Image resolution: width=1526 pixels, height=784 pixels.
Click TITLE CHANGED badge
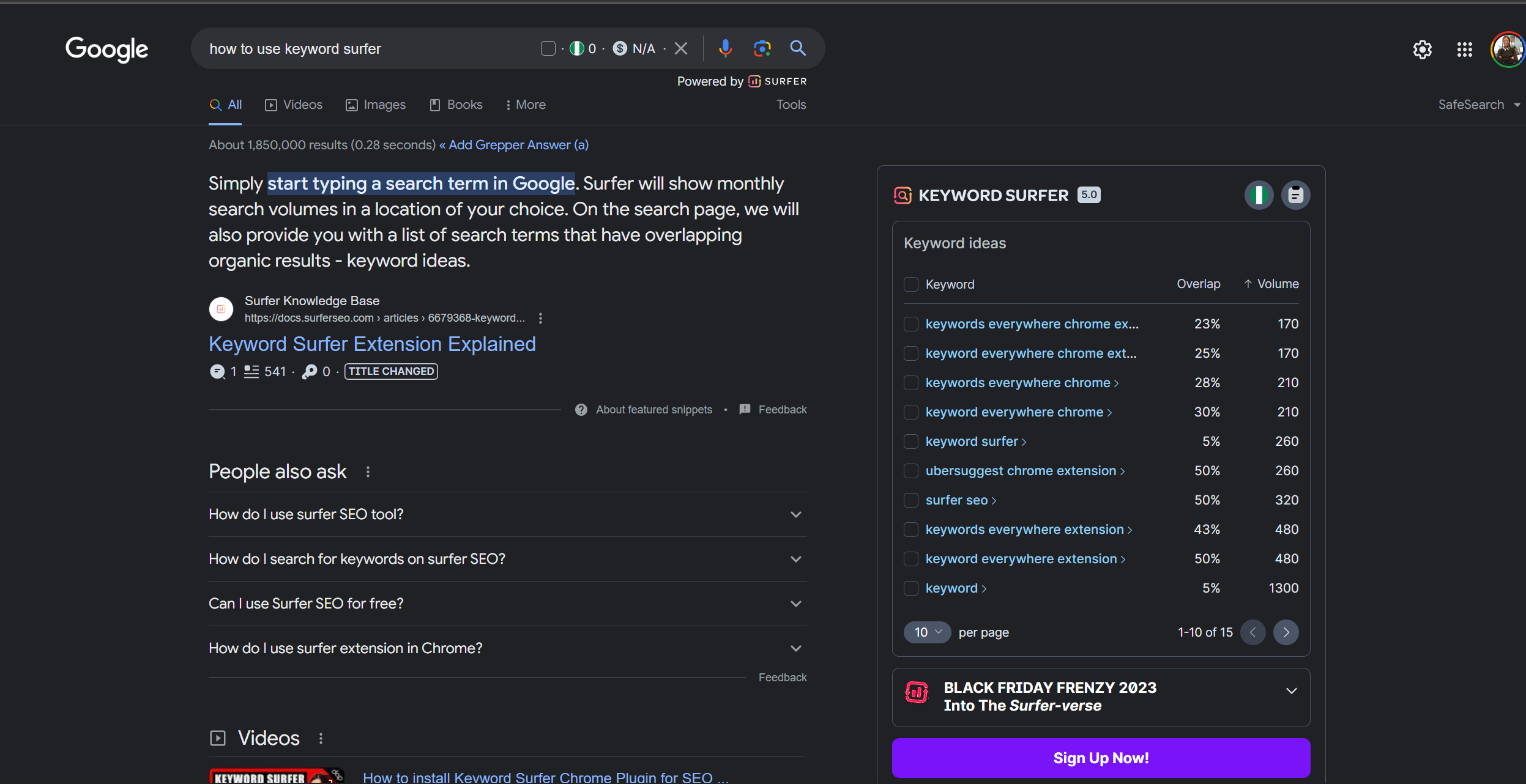391,371
